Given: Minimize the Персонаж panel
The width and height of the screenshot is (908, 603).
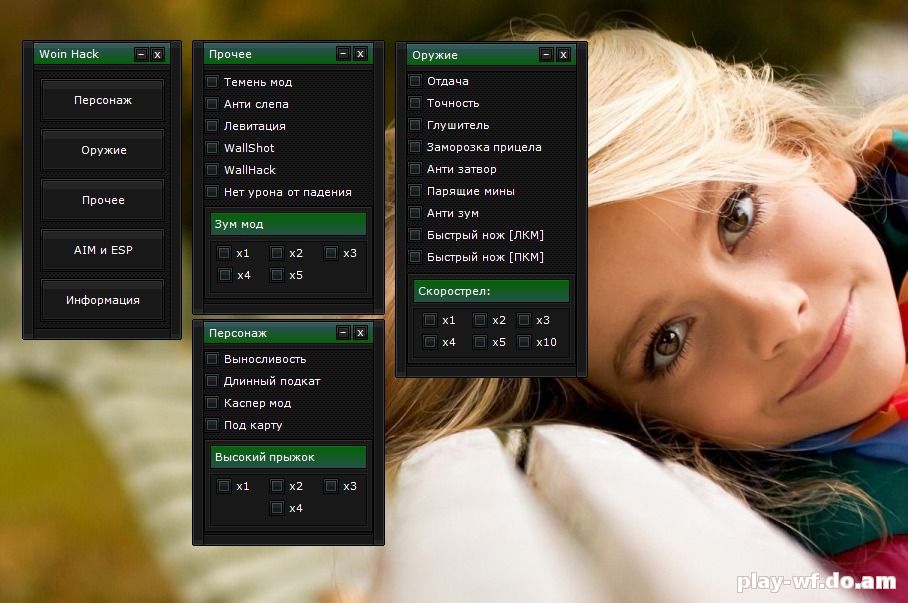Looking at the screenshot, I should pos(343,332).
